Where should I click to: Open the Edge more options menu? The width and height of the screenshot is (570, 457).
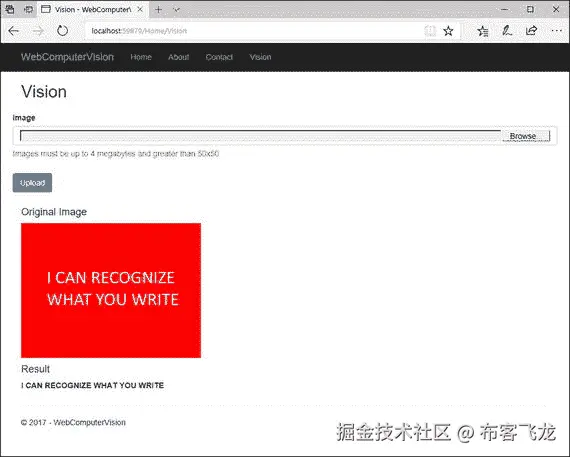tap(557, 31)
